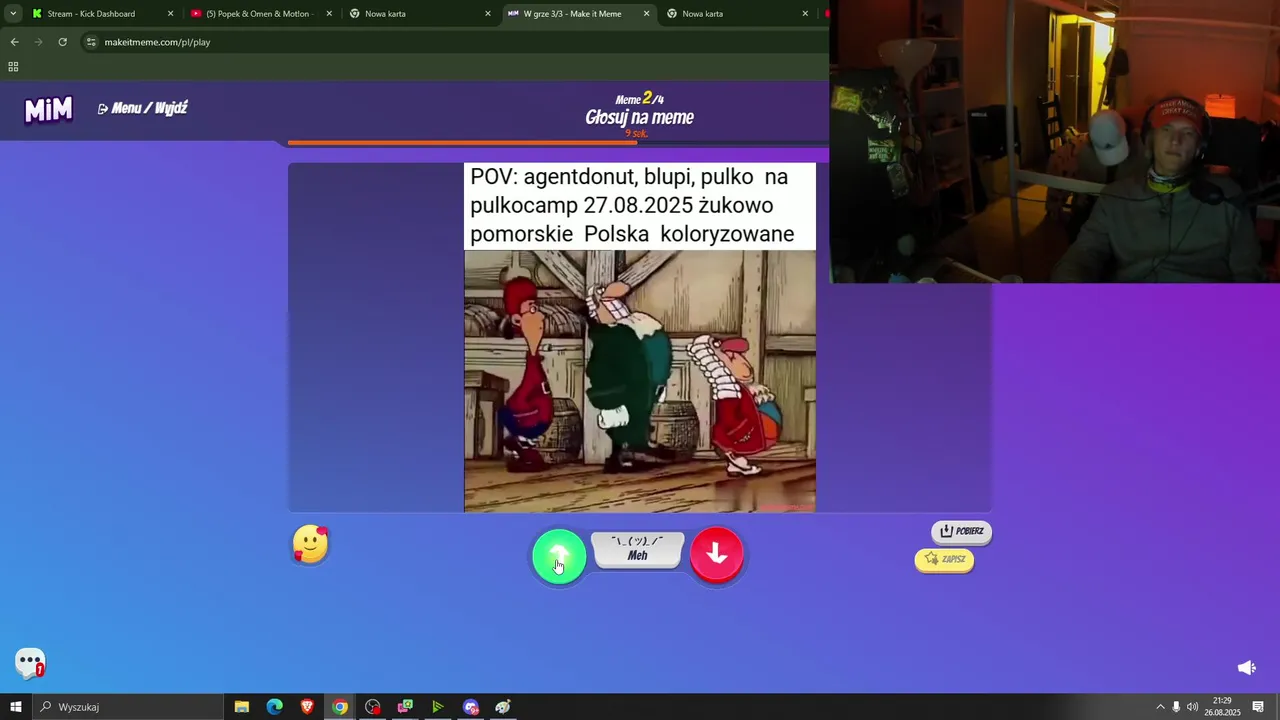Open Windows notification center
The width and height of the screenshot is (1280, 720).
click(1258, 707)
